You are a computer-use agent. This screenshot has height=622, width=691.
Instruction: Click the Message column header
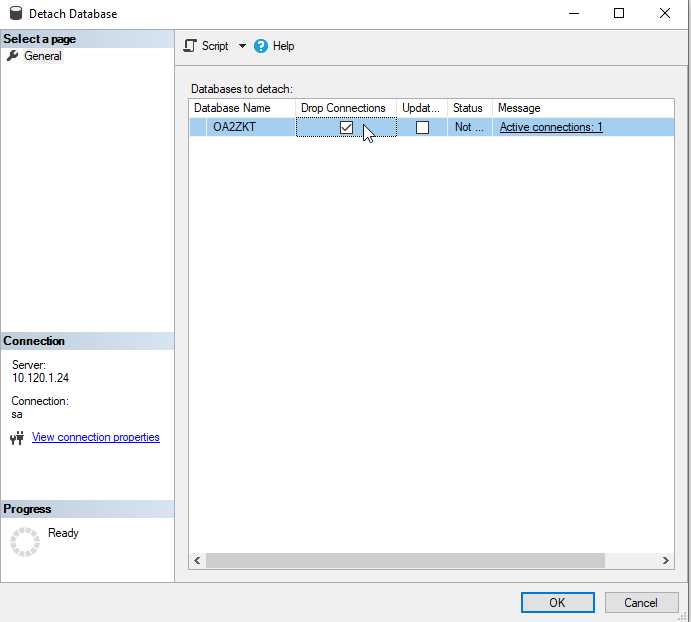click(583, 108)
